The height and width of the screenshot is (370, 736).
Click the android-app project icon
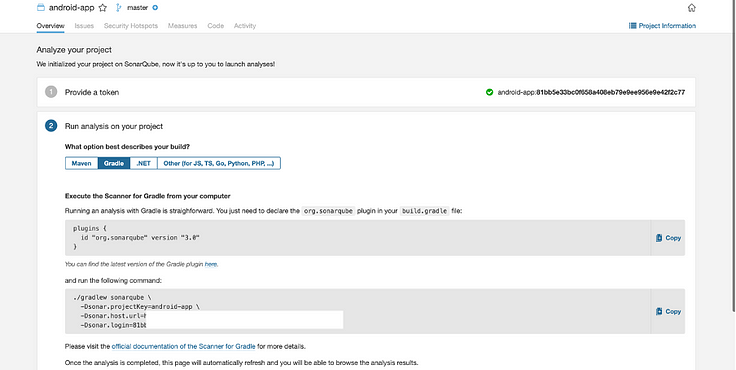point(41,8)
